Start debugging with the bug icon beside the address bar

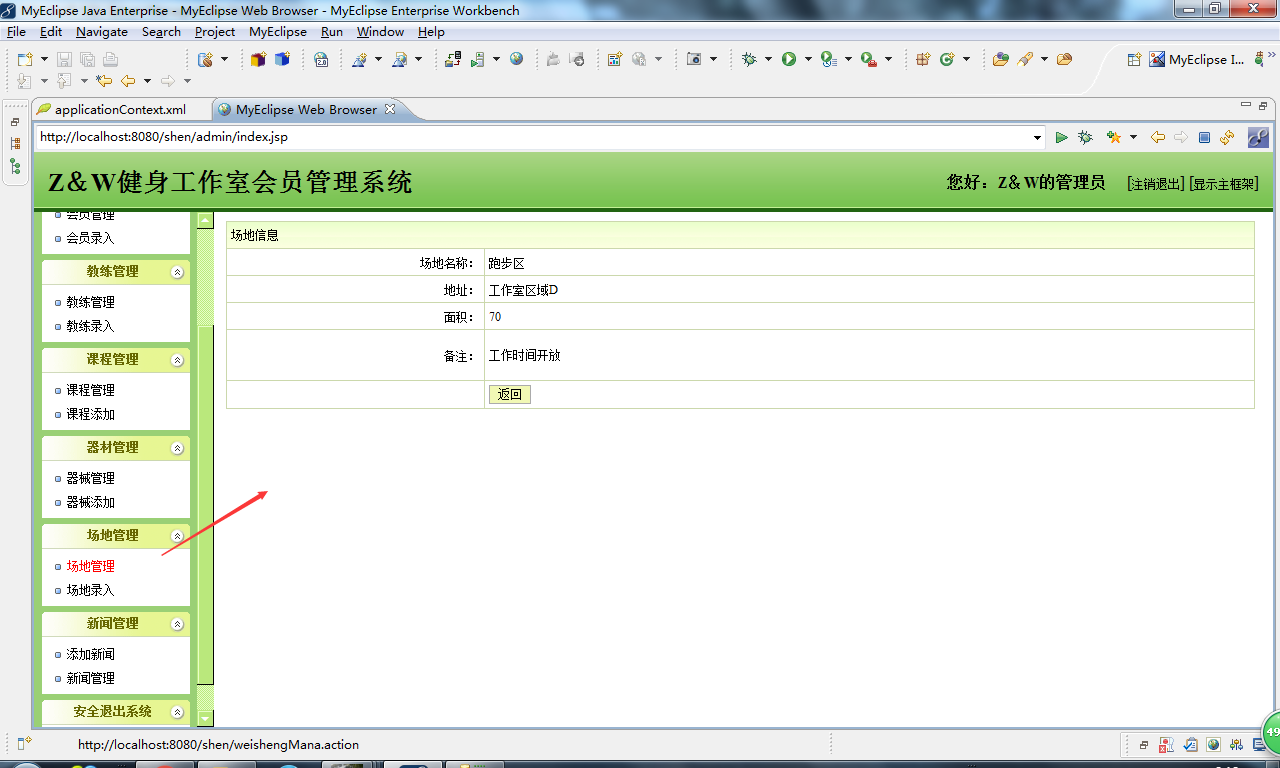coord(1086,137)
